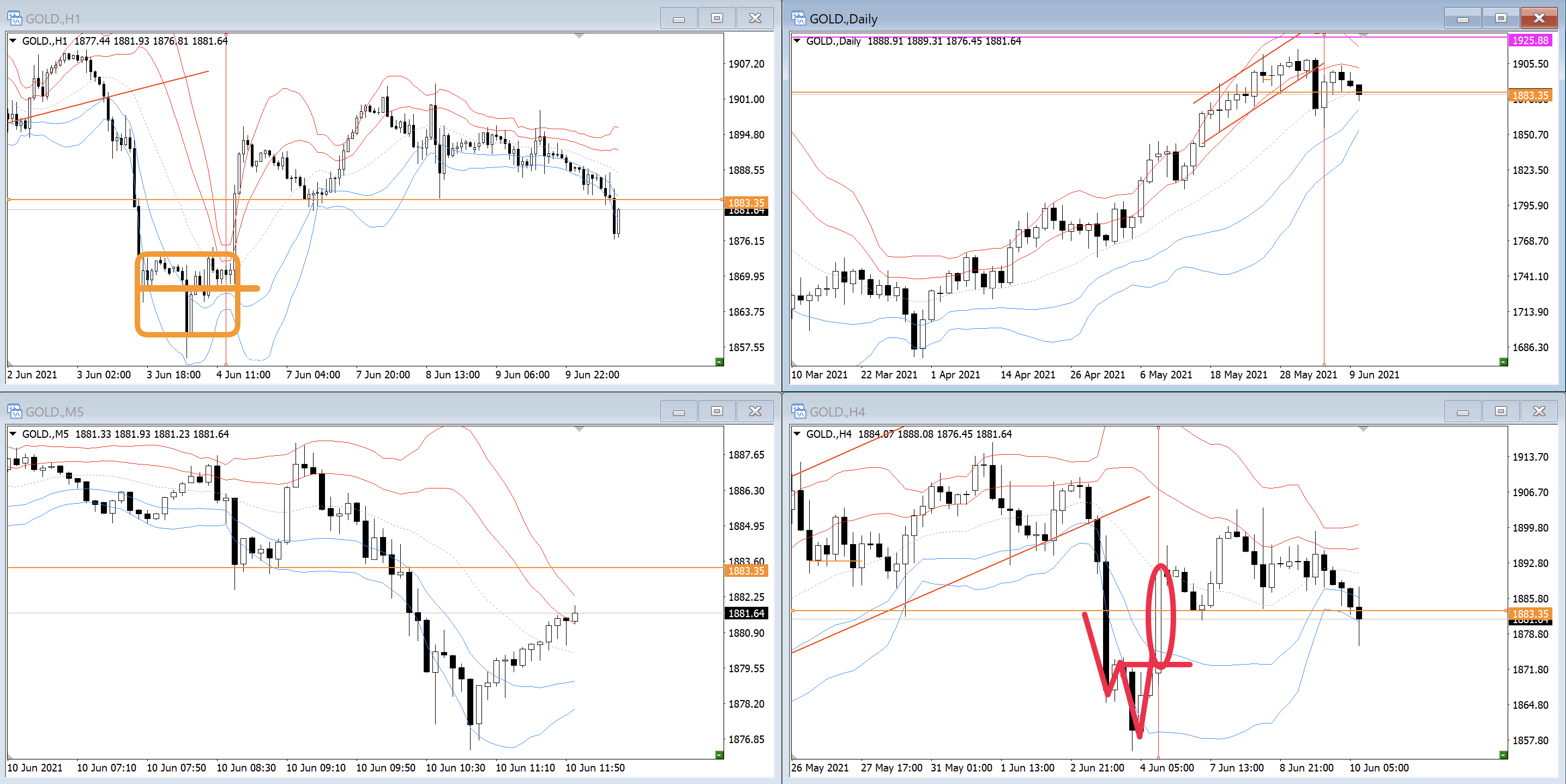The height and width of the screenshot is (784, 1566).
Task: Click green square icon in H4 chart corner
Action: click(1503, 755)
